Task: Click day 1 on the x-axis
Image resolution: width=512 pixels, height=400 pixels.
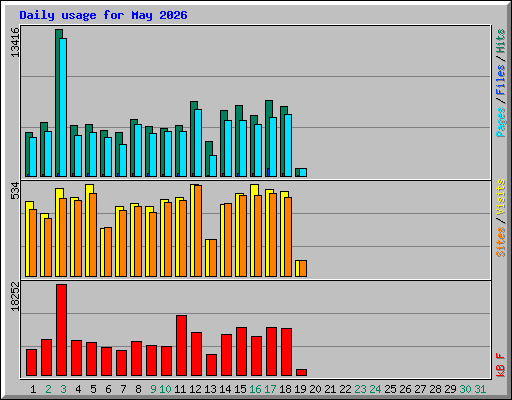Action: tap(33, 389)
